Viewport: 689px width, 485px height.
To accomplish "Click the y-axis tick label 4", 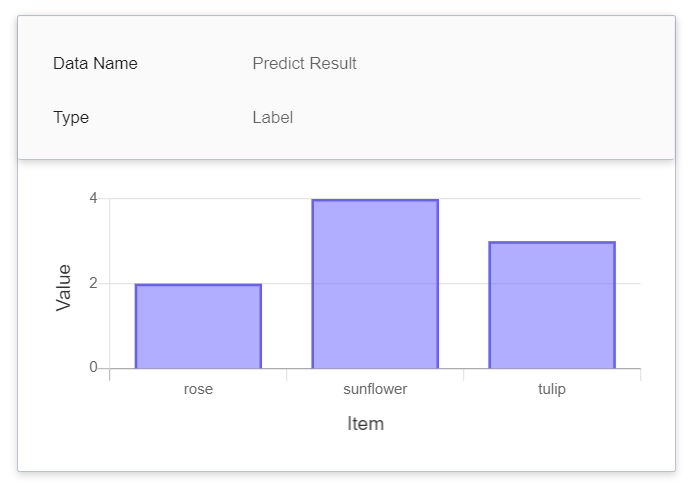I will point(93,198).
